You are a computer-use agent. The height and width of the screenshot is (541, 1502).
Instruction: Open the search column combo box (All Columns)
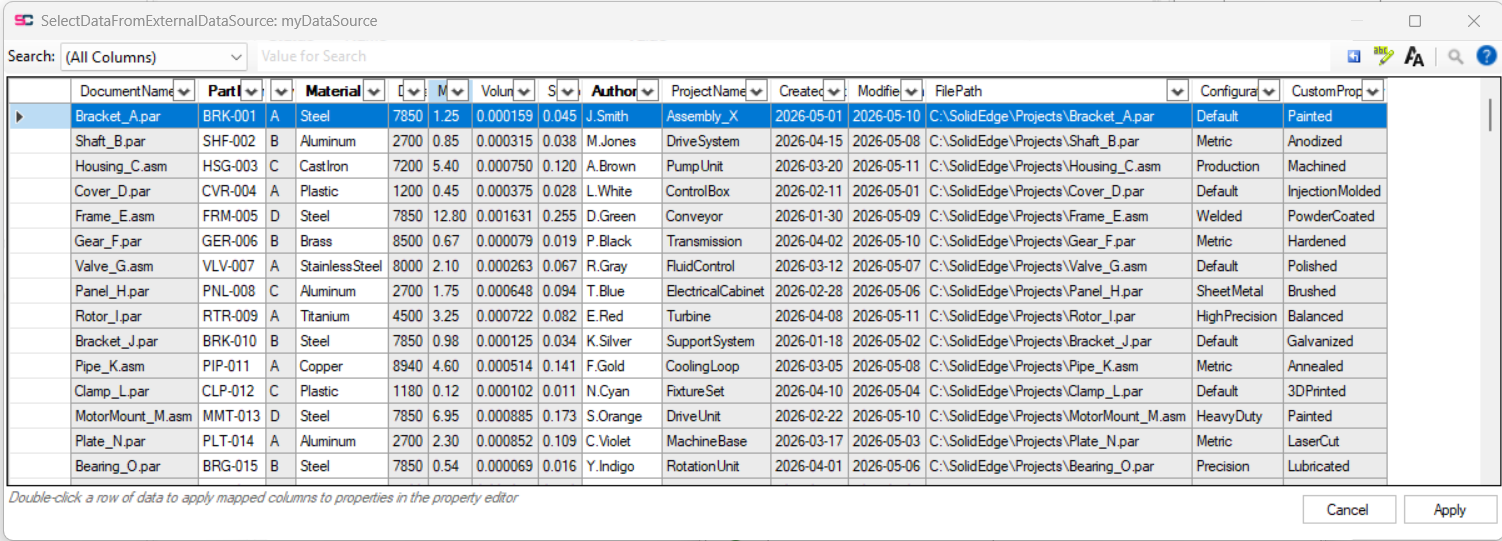[x=154, y=57]
